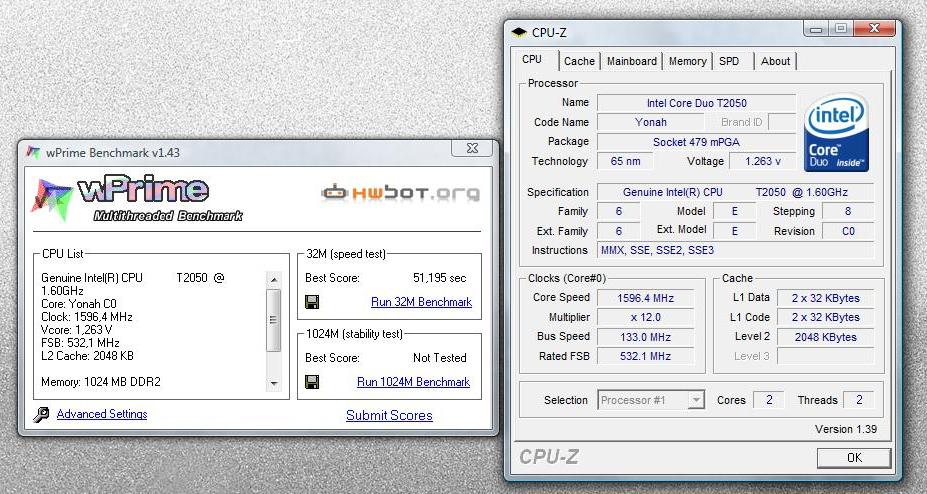This screenshot has height=494, width=927.
Task: Click Not Tested score text
Action: pyautogui.click(x=439, y=358)
